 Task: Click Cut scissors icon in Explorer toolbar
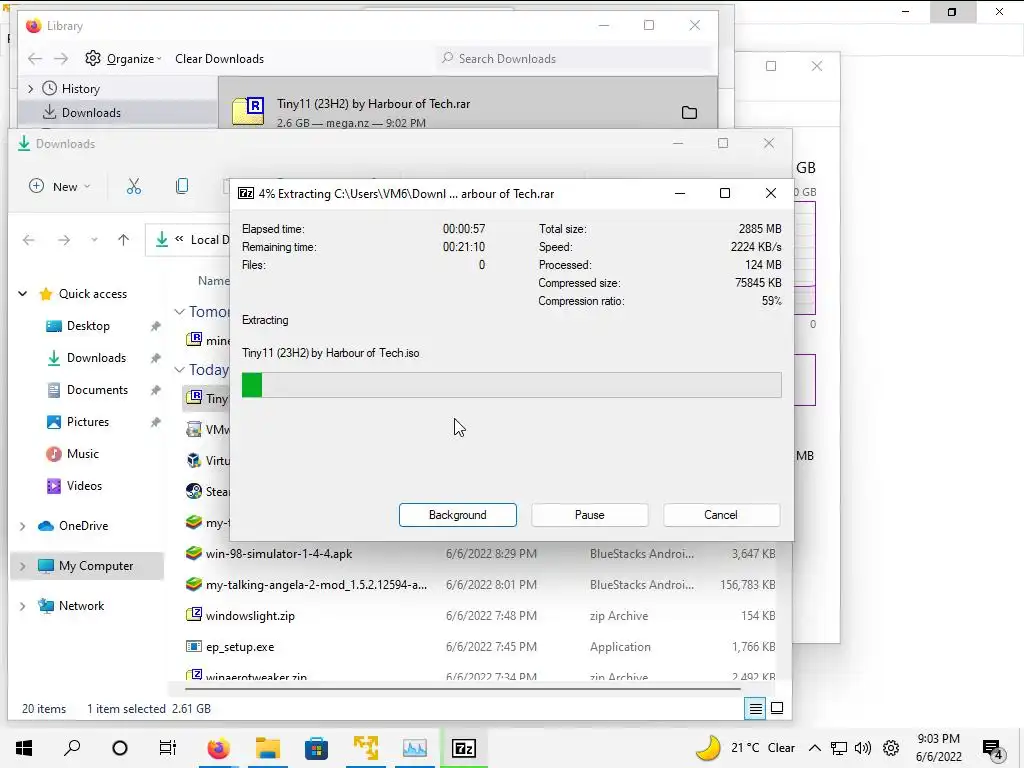click(x=133, y=187)
